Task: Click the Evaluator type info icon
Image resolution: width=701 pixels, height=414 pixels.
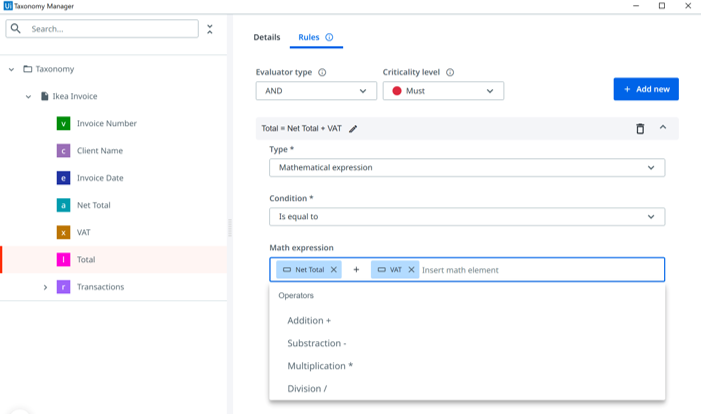Action: click(322, 72)
